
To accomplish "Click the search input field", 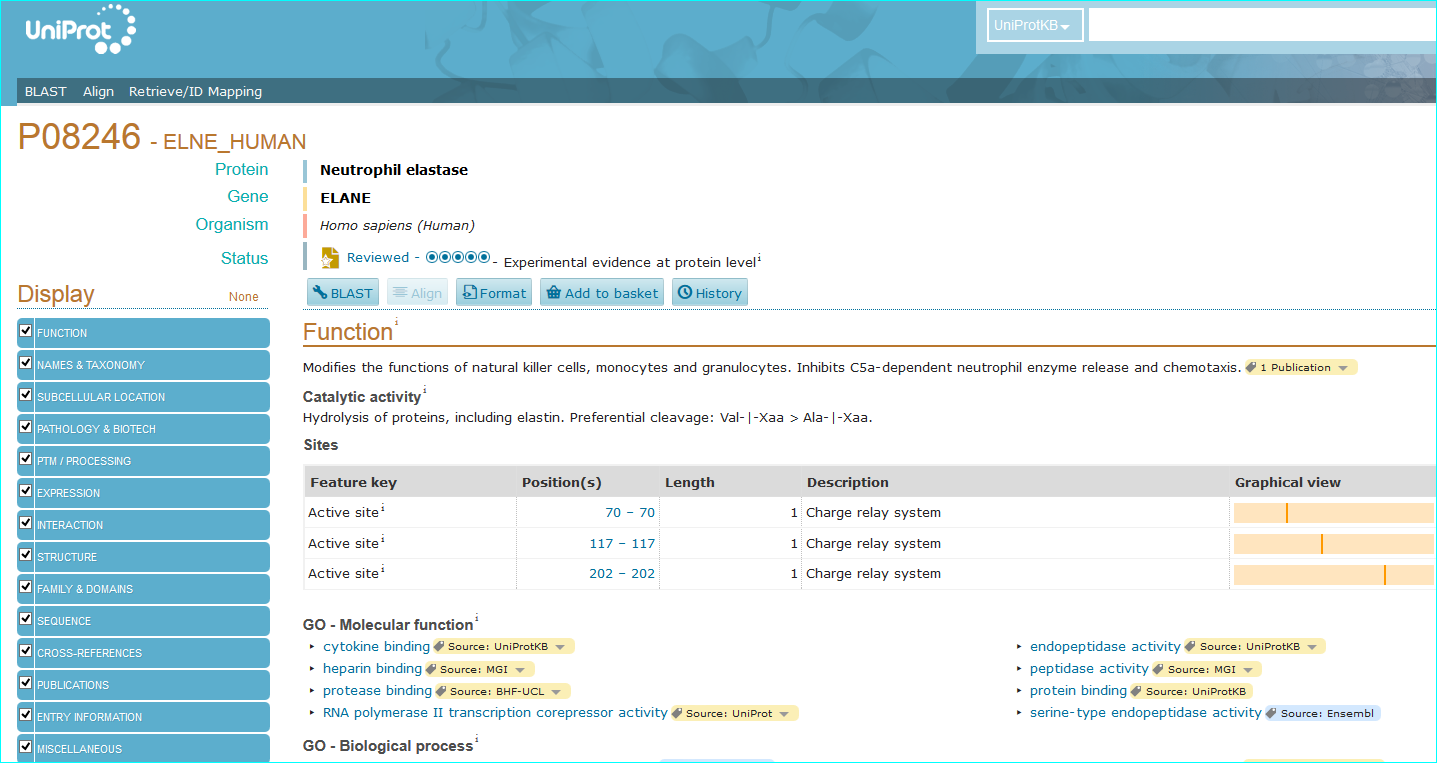I will [1260, 26].
